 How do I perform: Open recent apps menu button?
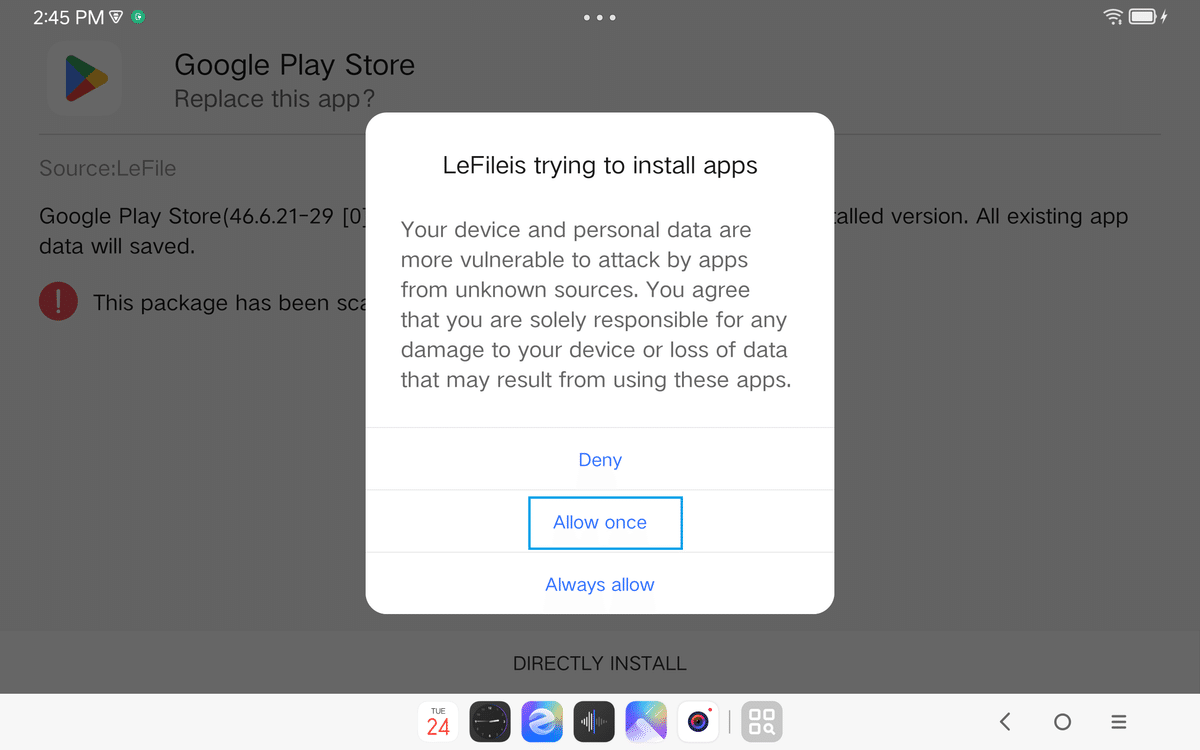tap(1119, 721)
